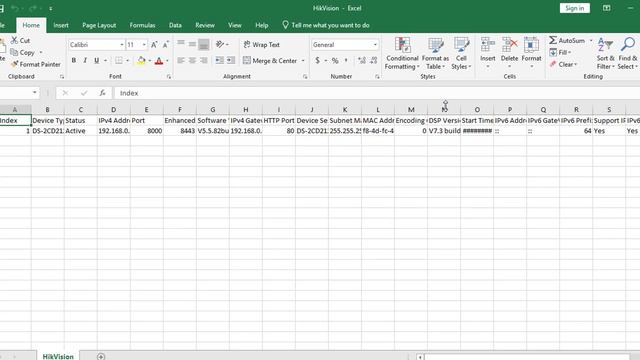
Task: Open the Clear menu in Editing
Action: tap(563, 64)
